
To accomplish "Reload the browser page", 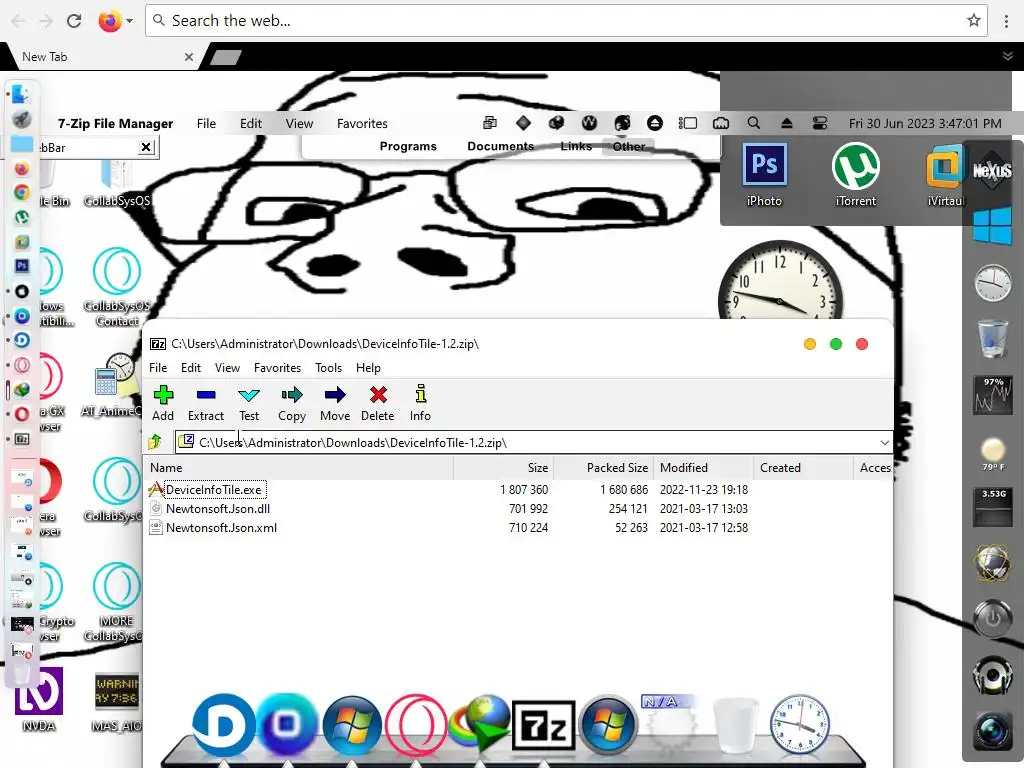I will [x=74, y=21].
